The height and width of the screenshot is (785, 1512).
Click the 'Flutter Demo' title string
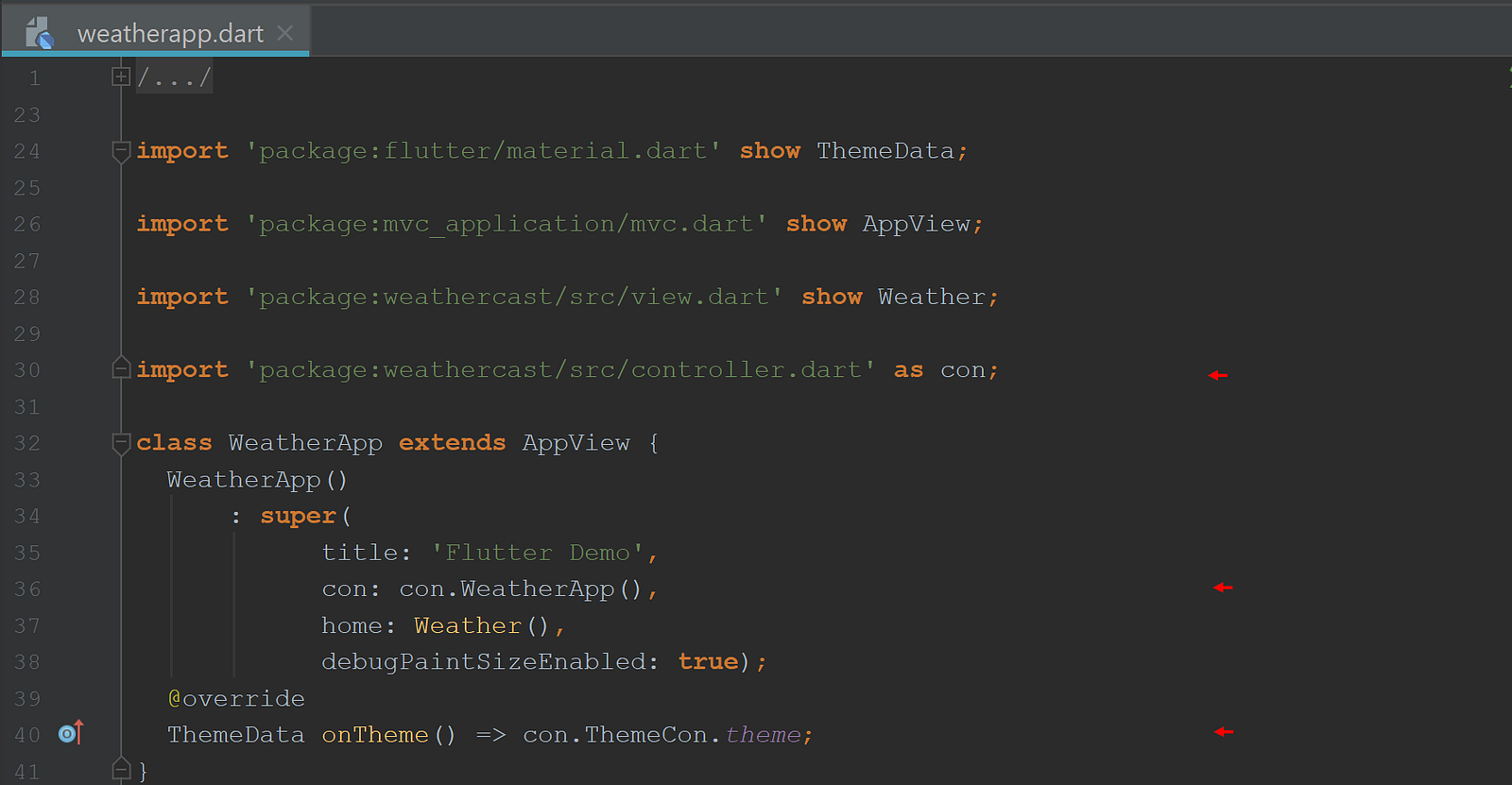[538, 553]
